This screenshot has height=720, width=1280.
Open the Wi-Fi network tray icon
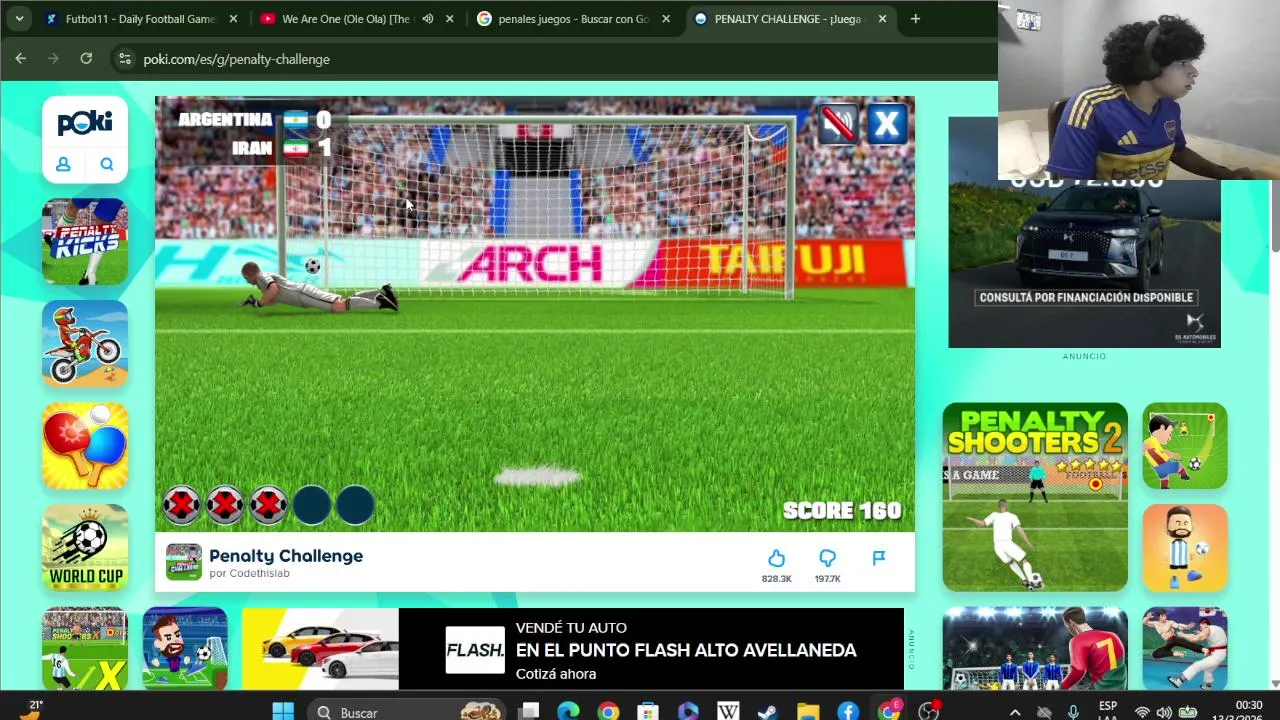[1142, 712]
